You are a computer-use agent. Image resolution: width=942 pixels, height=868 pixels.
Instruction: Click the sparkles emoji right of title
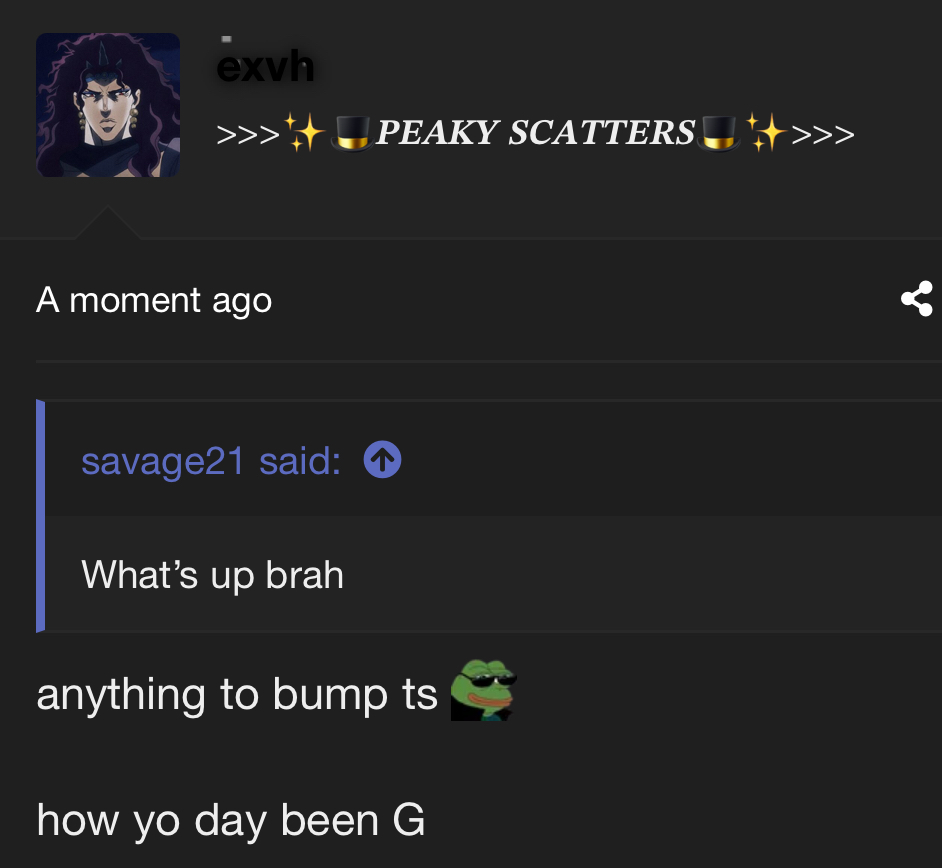[766, 132]
